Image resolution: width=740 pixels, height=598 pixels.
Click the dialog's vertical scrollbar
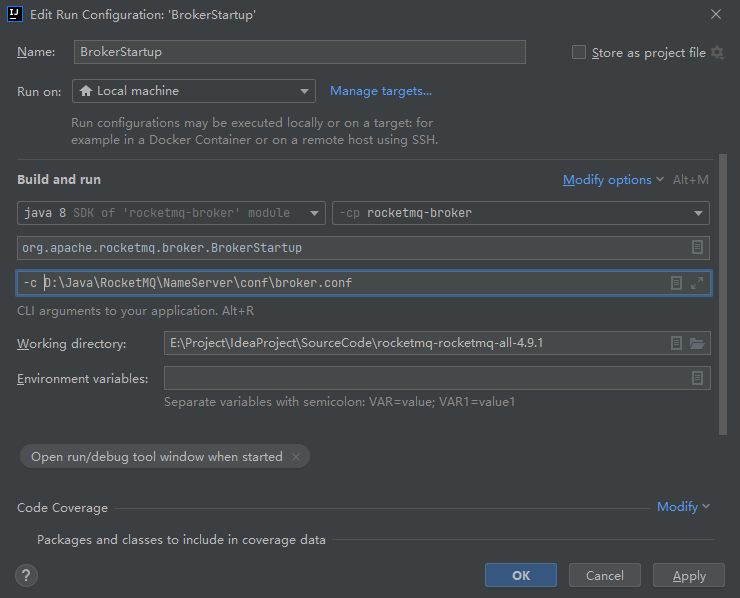723,294
